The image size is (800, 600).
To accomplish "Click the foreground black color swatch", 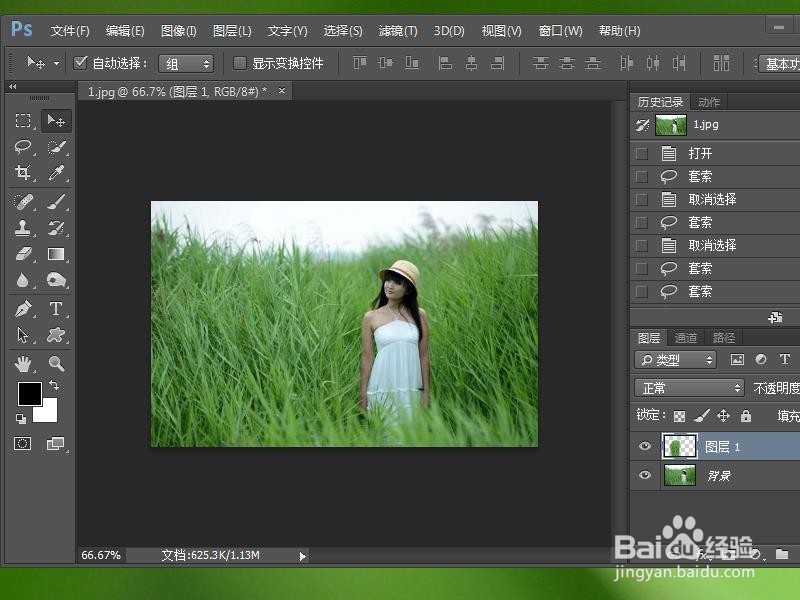I will coord(29,392).
